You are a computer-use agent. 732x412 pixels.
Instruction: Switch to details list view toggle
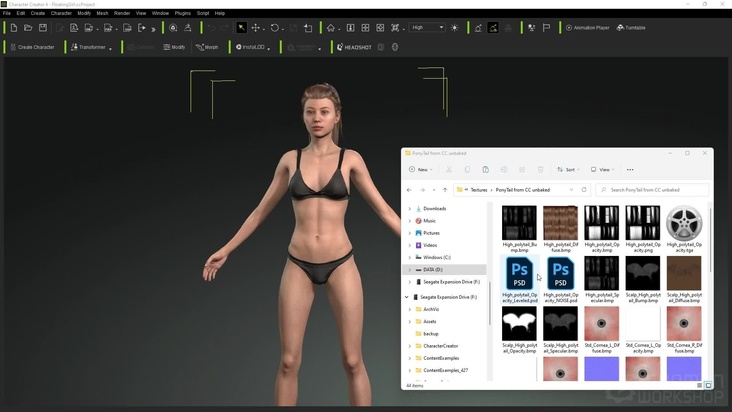(x=700, y=385)
